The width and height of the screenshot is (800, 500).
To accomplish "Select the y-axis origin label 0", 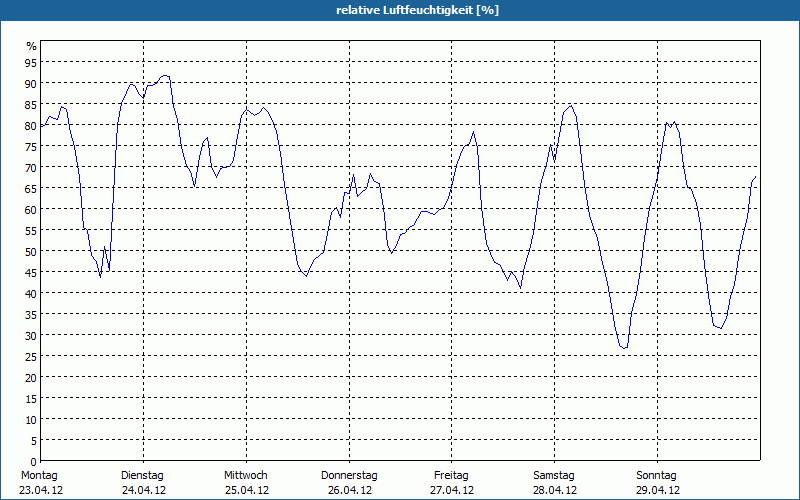I will (x=34, y=462).
